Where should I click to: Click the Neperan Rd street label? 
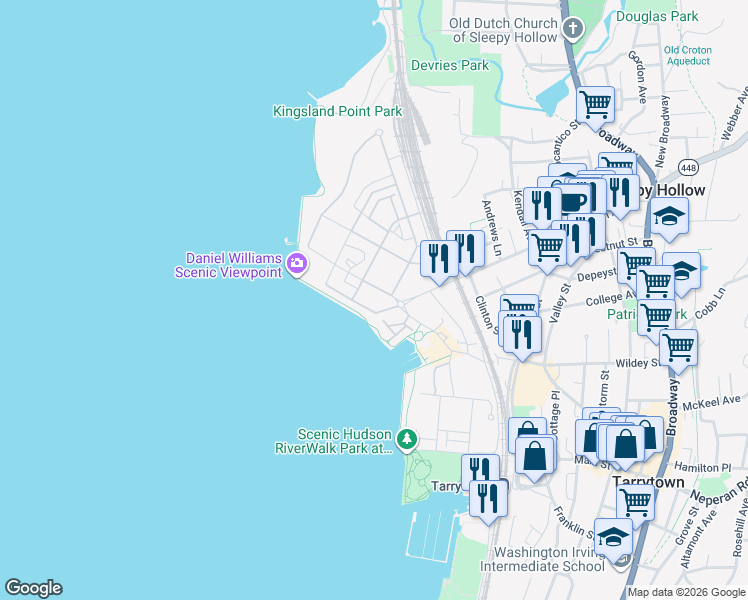(719, 492)
